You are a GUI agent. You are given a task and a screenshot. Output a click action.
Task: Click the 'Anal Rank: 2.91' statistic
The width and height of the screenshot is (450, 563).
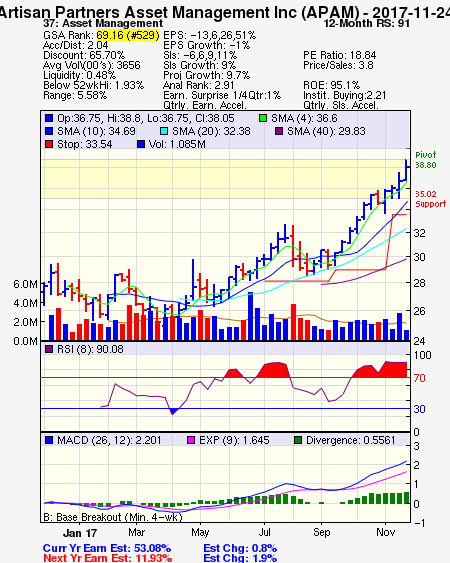tap(199, 85)
